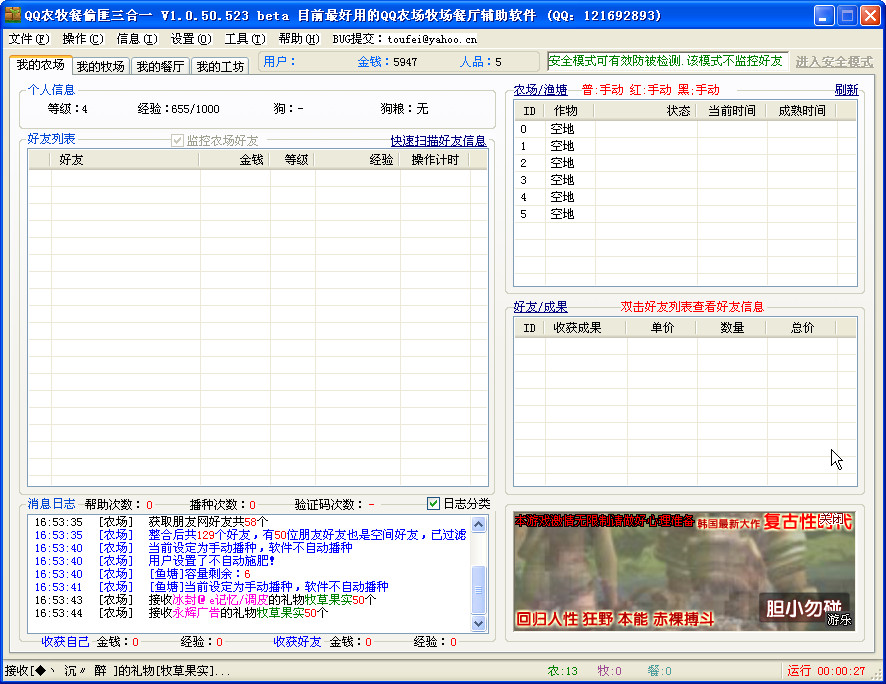Image resolution: width=886 pixels, height=684 pixels.
Task: Click 刷新 link
Action: tap(846, 90)
